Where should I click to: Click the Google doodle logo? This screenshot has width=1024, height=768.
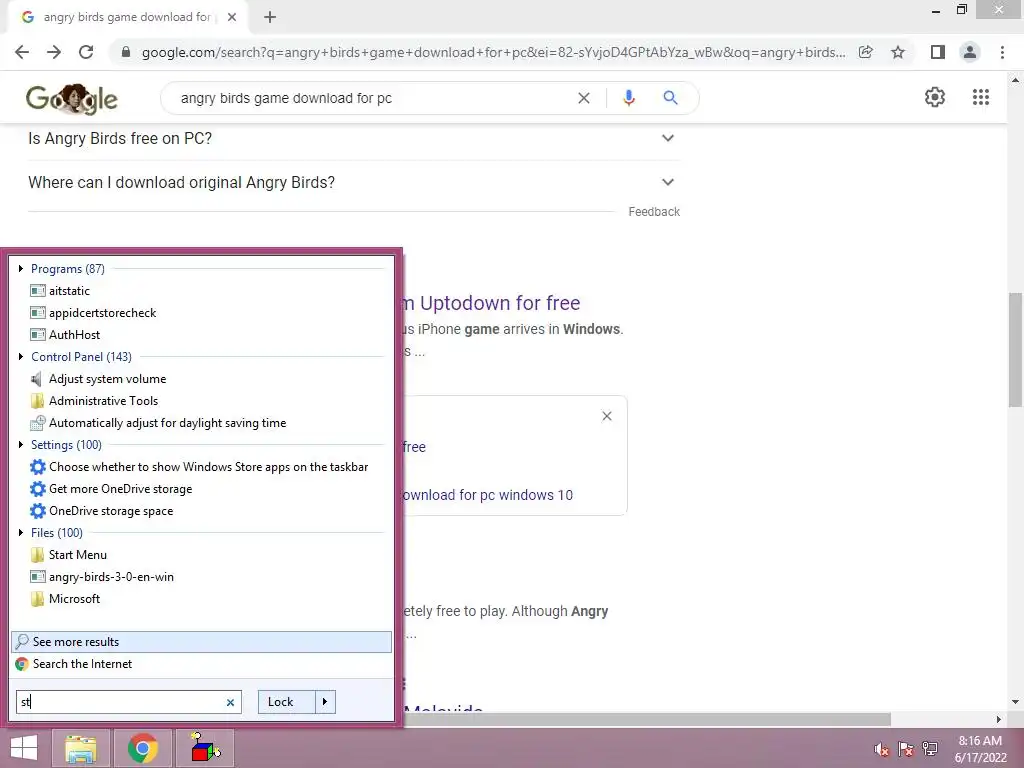pos(72,99)
